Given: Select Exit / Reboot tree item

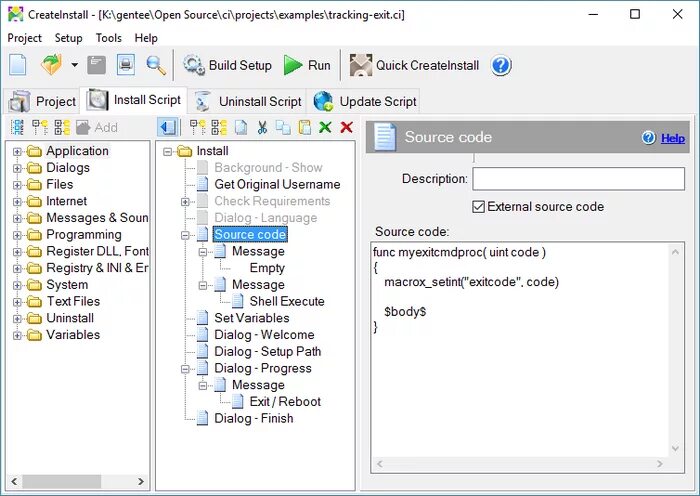Looking at the screenshot, I should point(285,402).
